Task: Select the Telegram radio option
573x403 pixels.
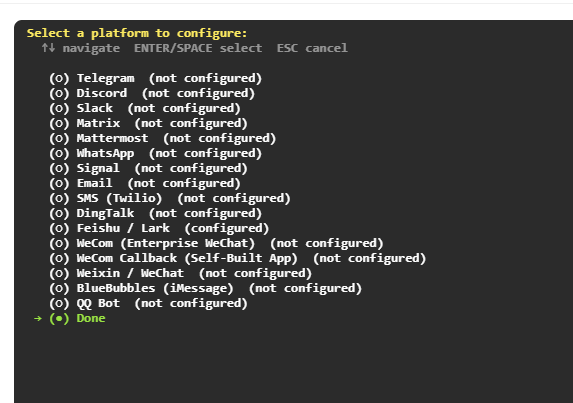Action: [59, 78]
